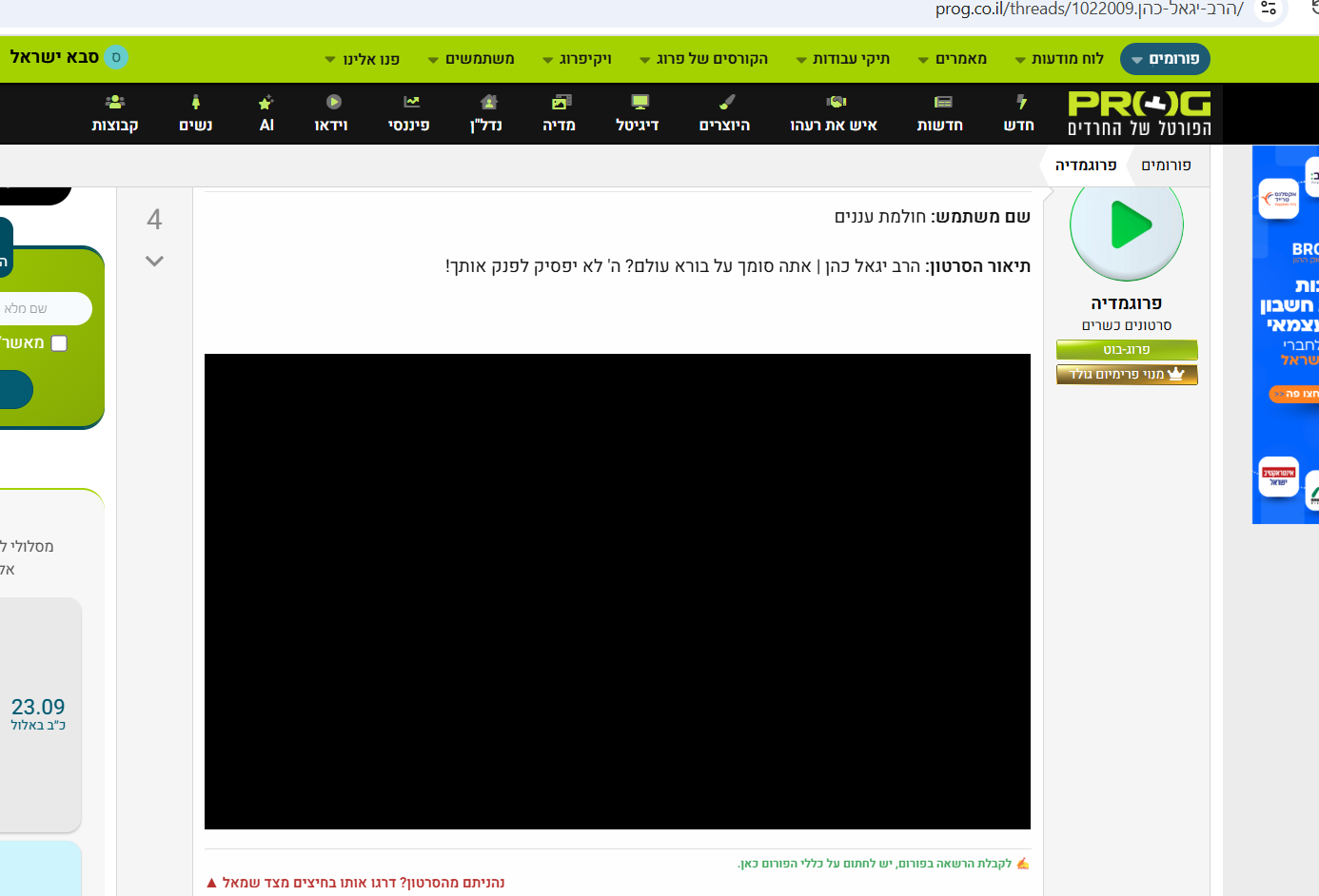Open the סבא ישראל user name

pyautogui.click(x=54, y=57)
